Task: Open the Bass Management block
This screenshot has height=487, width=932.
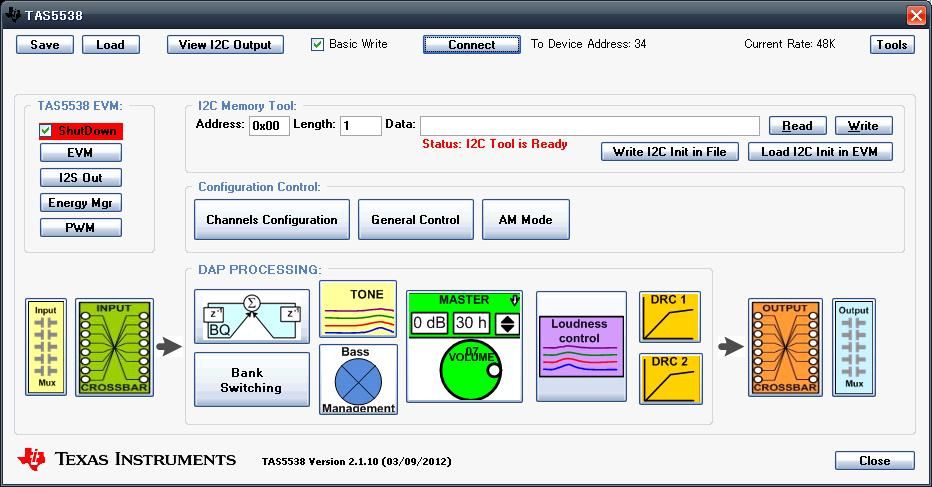Action: coord(358,379)
